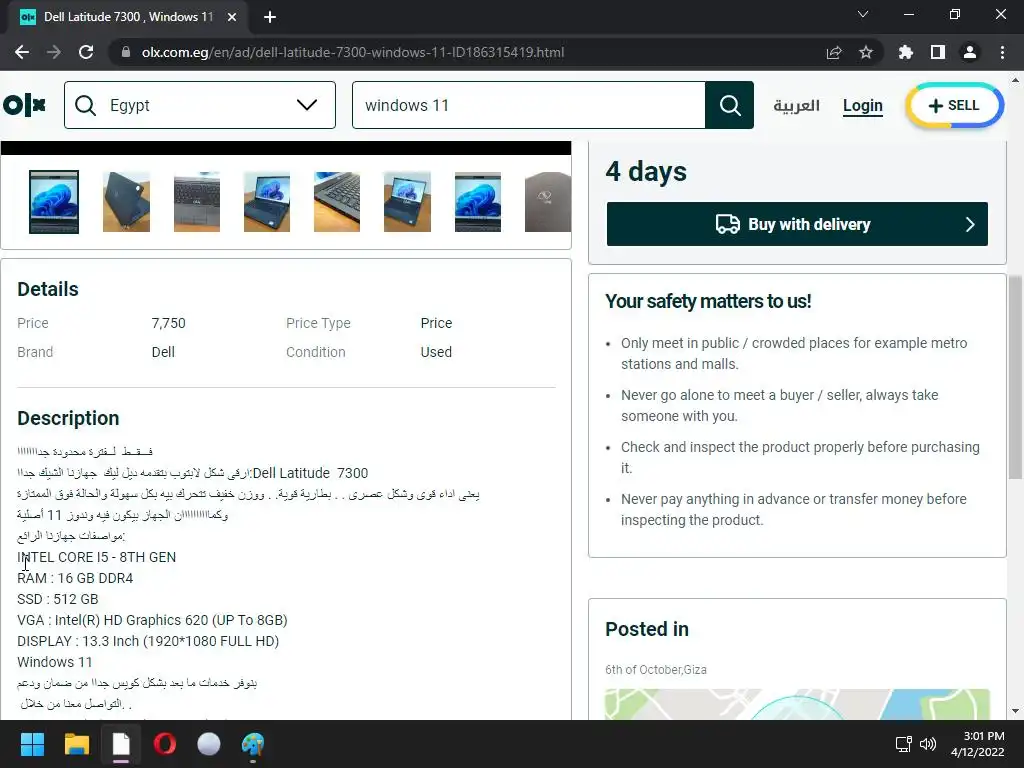Open the taskbar clock and date
The image size is (1024, 768).
pos(978,744)
